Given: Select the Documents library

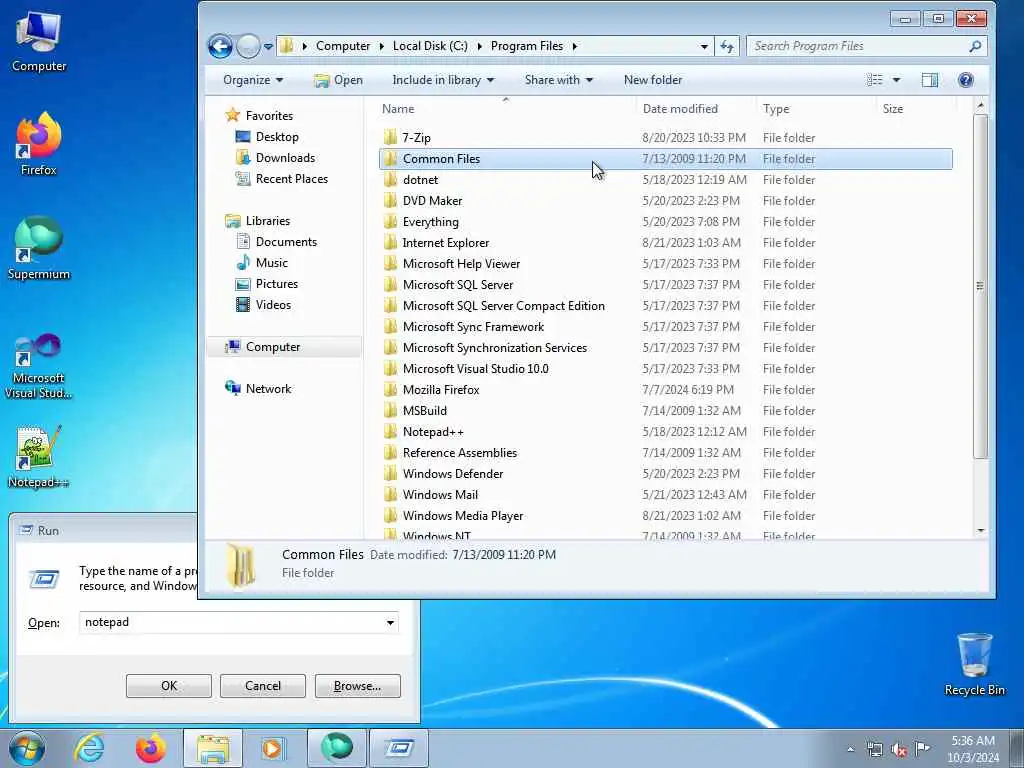Looking at the screenshot, I should [286, 242].
